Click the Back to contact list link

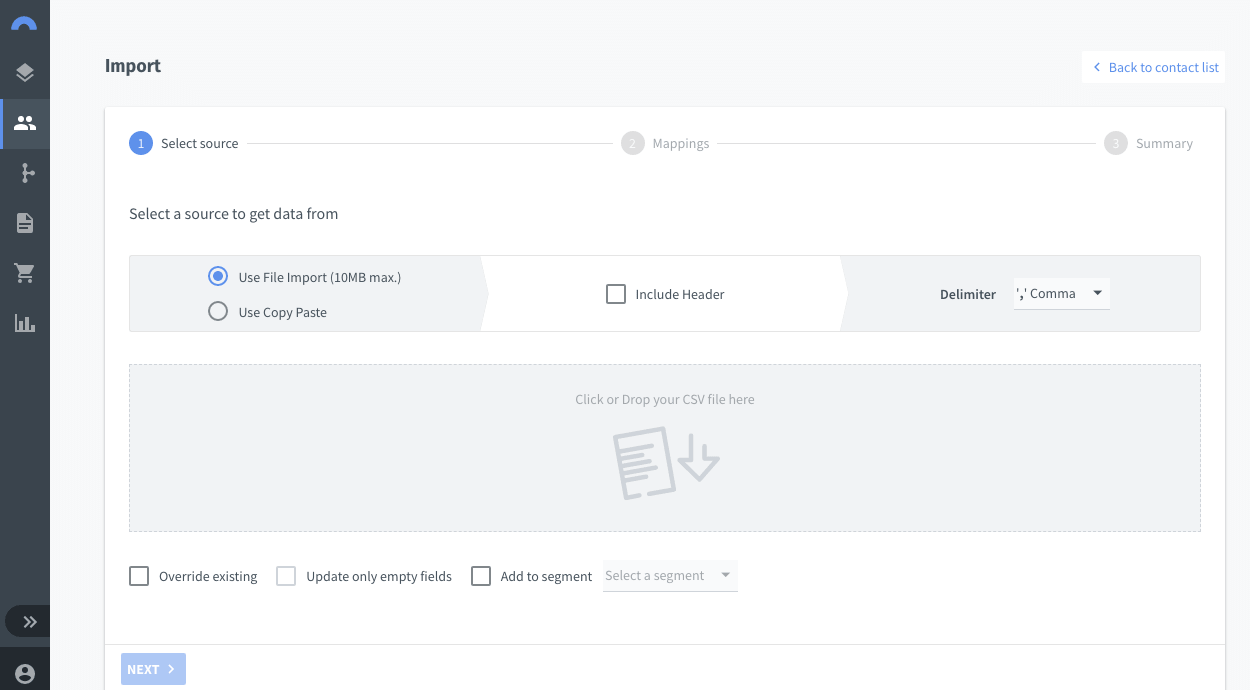click(x=1154, y=67)
